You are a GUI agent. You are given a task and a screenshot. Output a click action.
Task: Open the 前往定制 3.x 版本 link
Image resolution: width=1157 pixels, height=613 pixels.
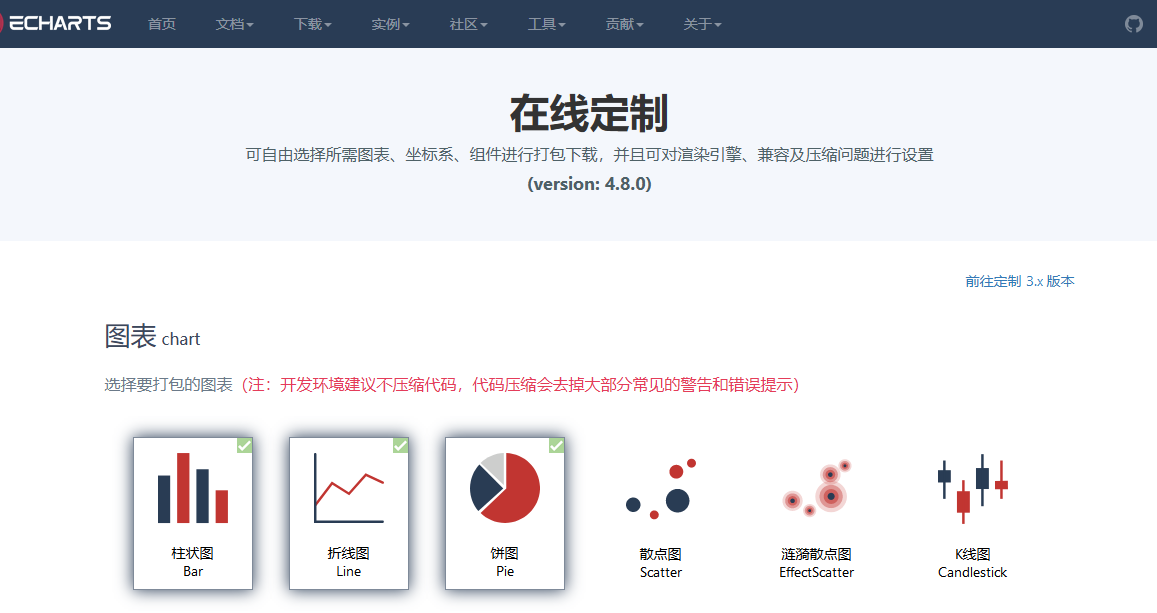tap(1020, 281)
